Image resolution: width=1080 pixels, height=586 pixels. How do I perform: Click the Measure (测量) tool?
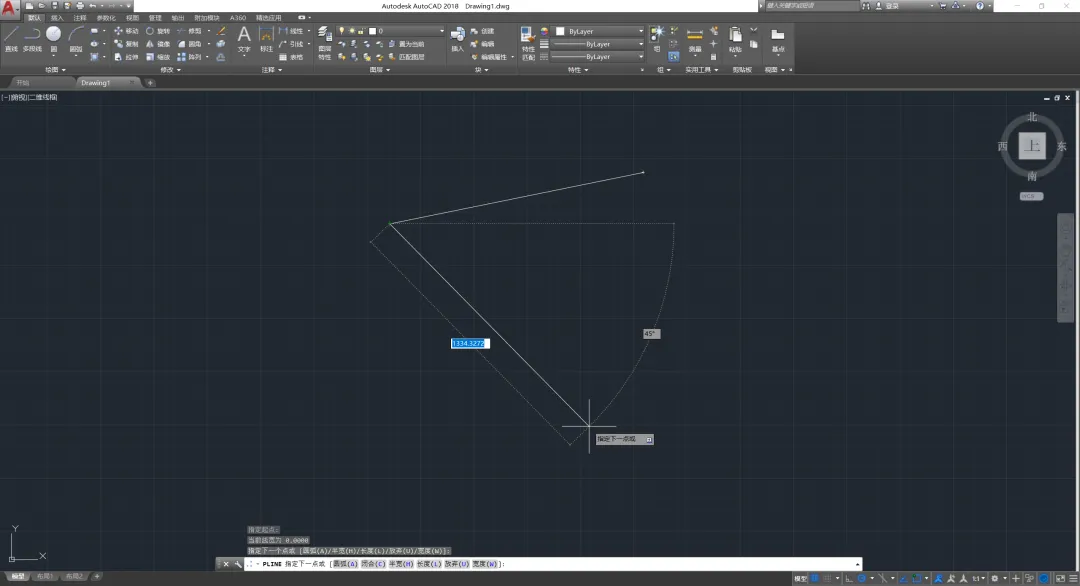point(695,39)
